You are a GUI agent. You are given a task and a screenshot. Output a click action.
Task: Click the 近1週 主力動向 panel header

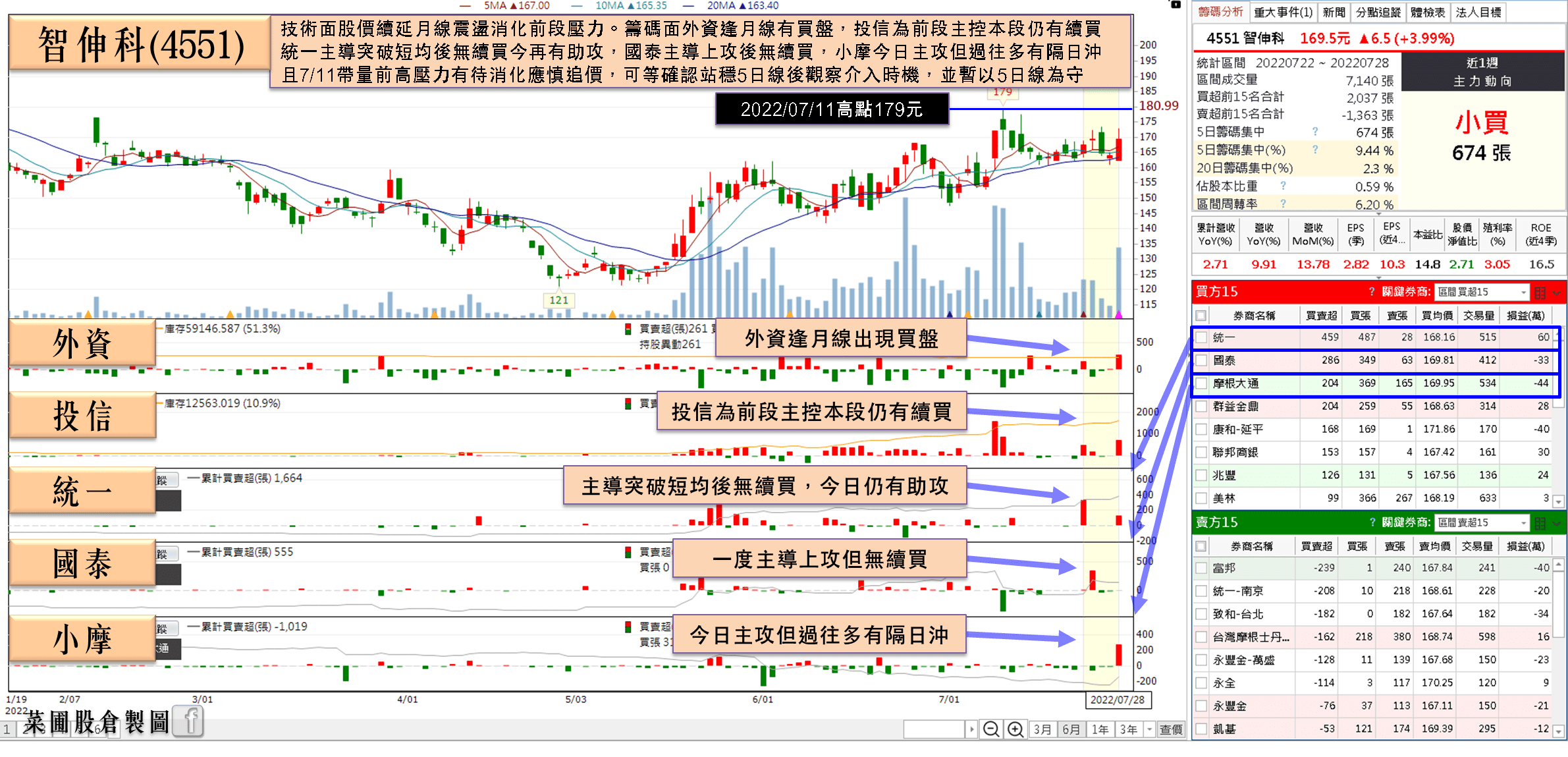pyautogui.click(x=1482, y=72)
